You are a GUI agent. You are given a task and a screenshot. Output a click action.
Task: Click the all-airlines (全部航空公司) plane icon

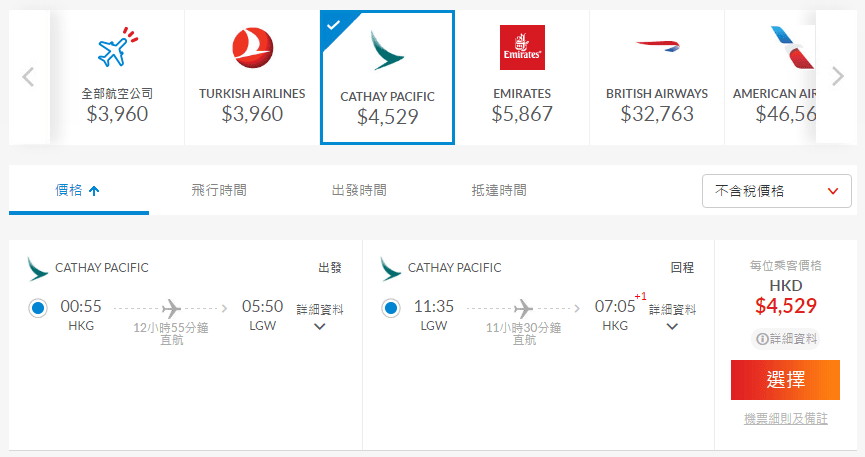click(x=117, y=48)
